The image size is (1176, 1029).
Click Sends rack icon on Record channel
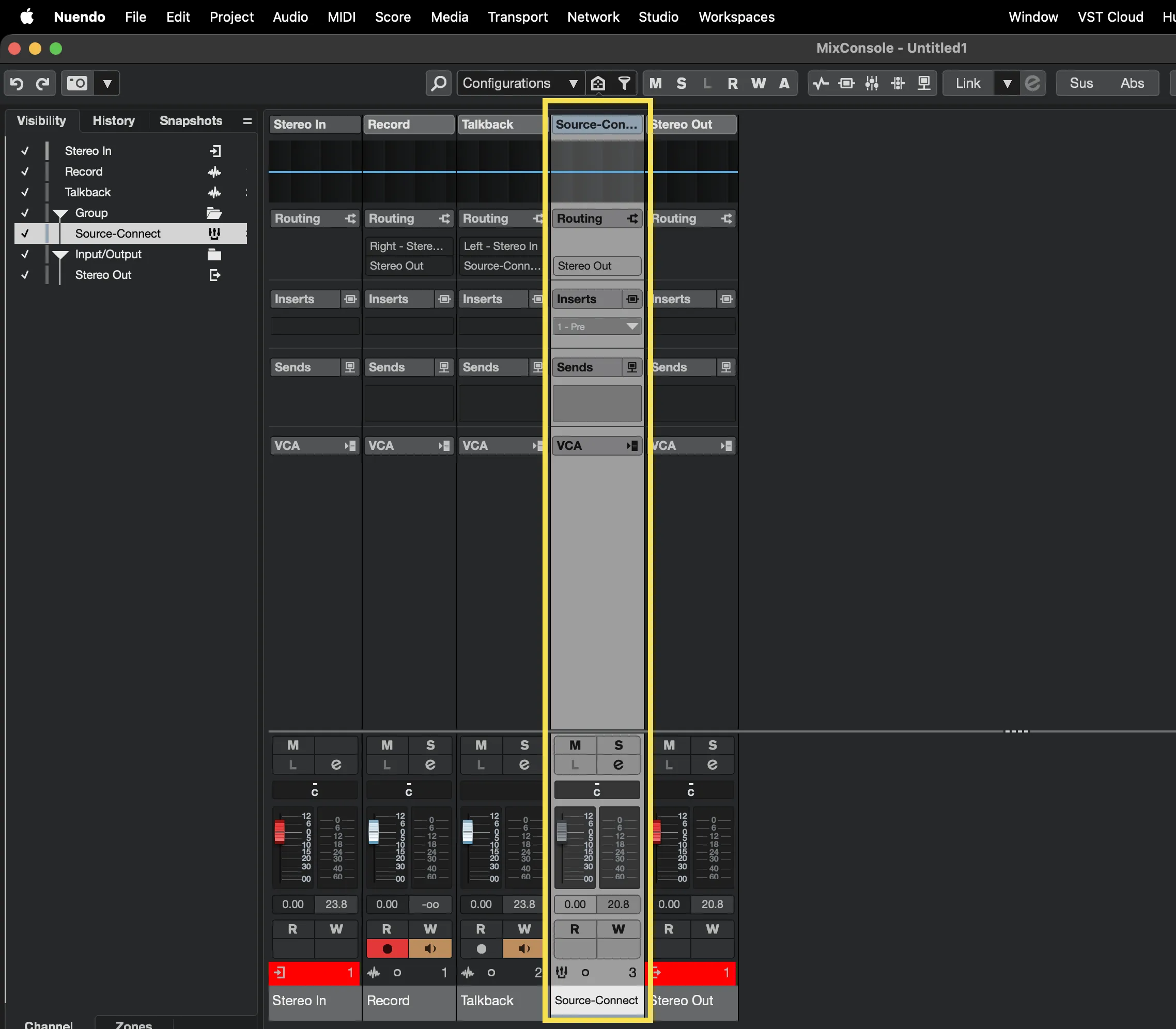click(x=444, y=367)
